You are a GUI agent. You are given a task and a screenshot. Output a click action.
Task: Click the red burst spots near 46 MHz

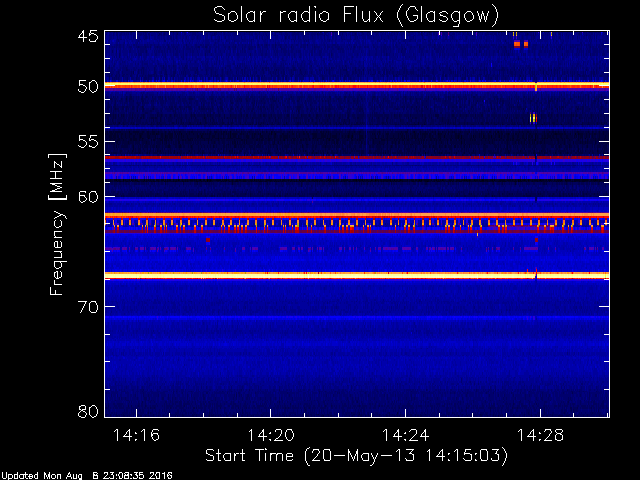[521, 44]
